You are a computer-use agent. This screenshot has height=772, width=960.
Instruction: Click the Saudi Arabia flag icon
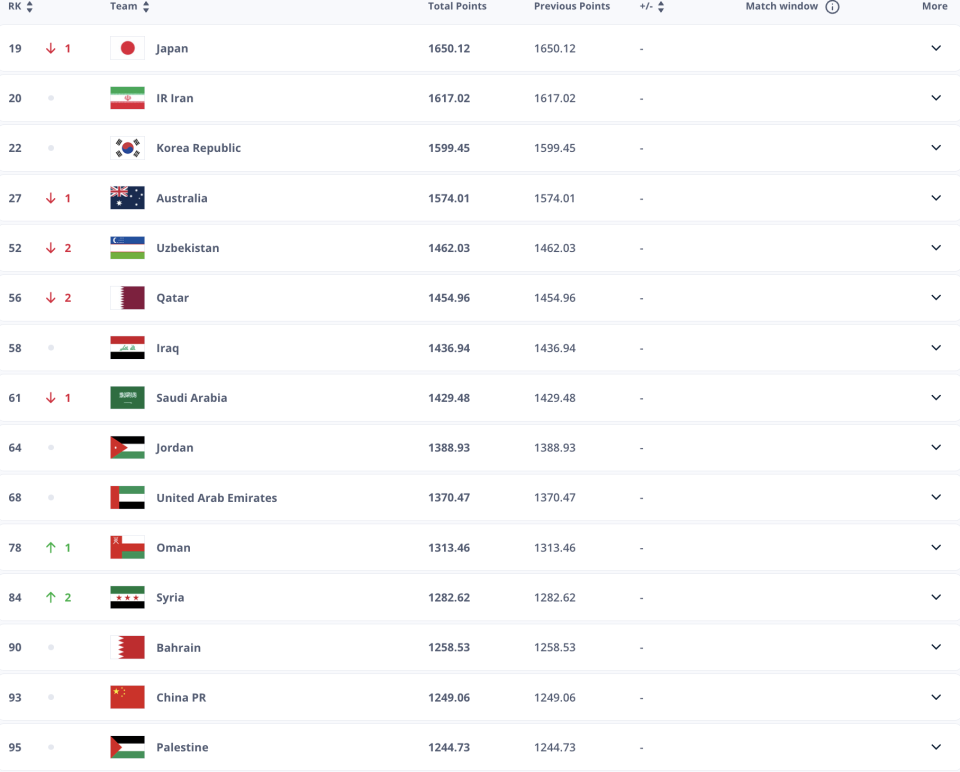[127, 398]
